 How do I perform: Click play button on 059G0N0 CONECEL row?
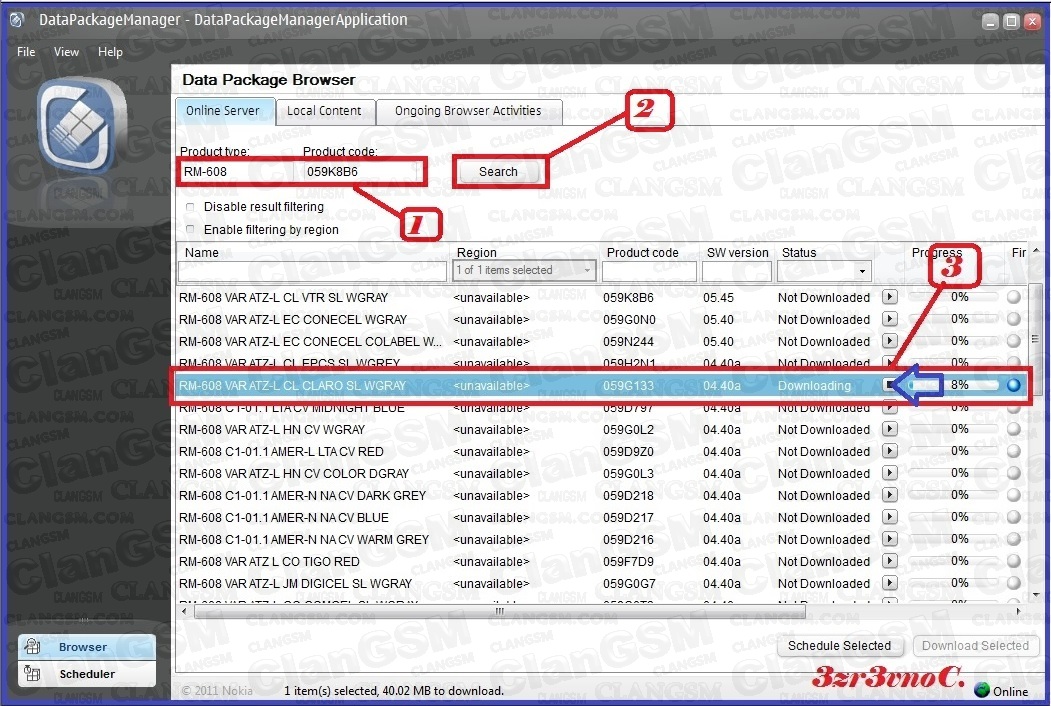pyautogui.click(x=890, y=319)
